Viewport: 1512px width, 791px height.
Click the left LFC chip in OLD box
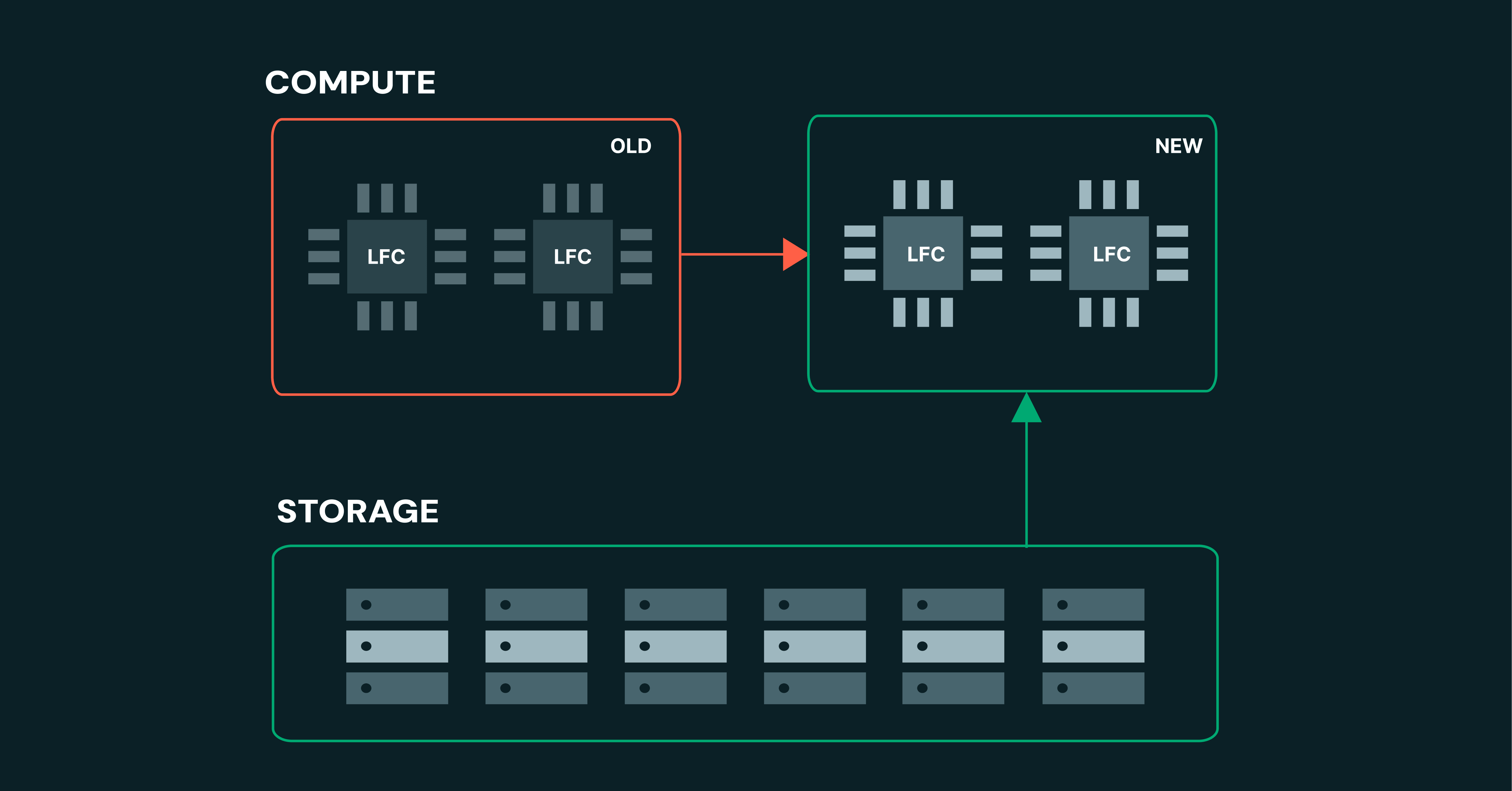pos(387,256)
